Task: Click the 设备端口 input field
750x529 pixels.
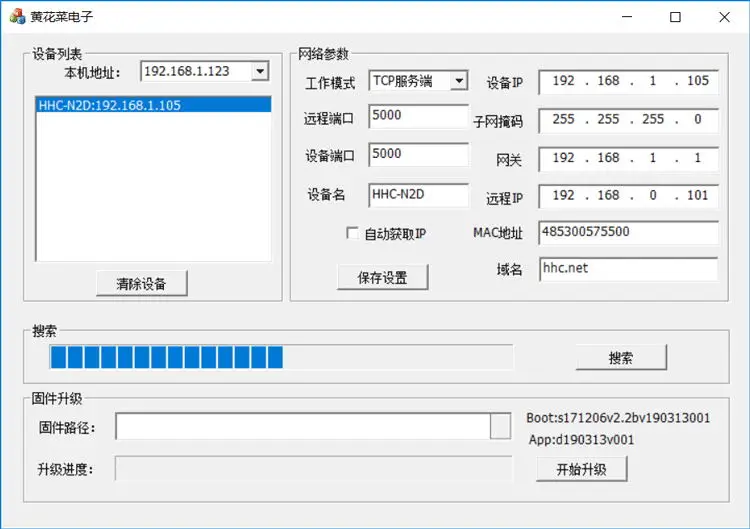Action: pos(419,154)
